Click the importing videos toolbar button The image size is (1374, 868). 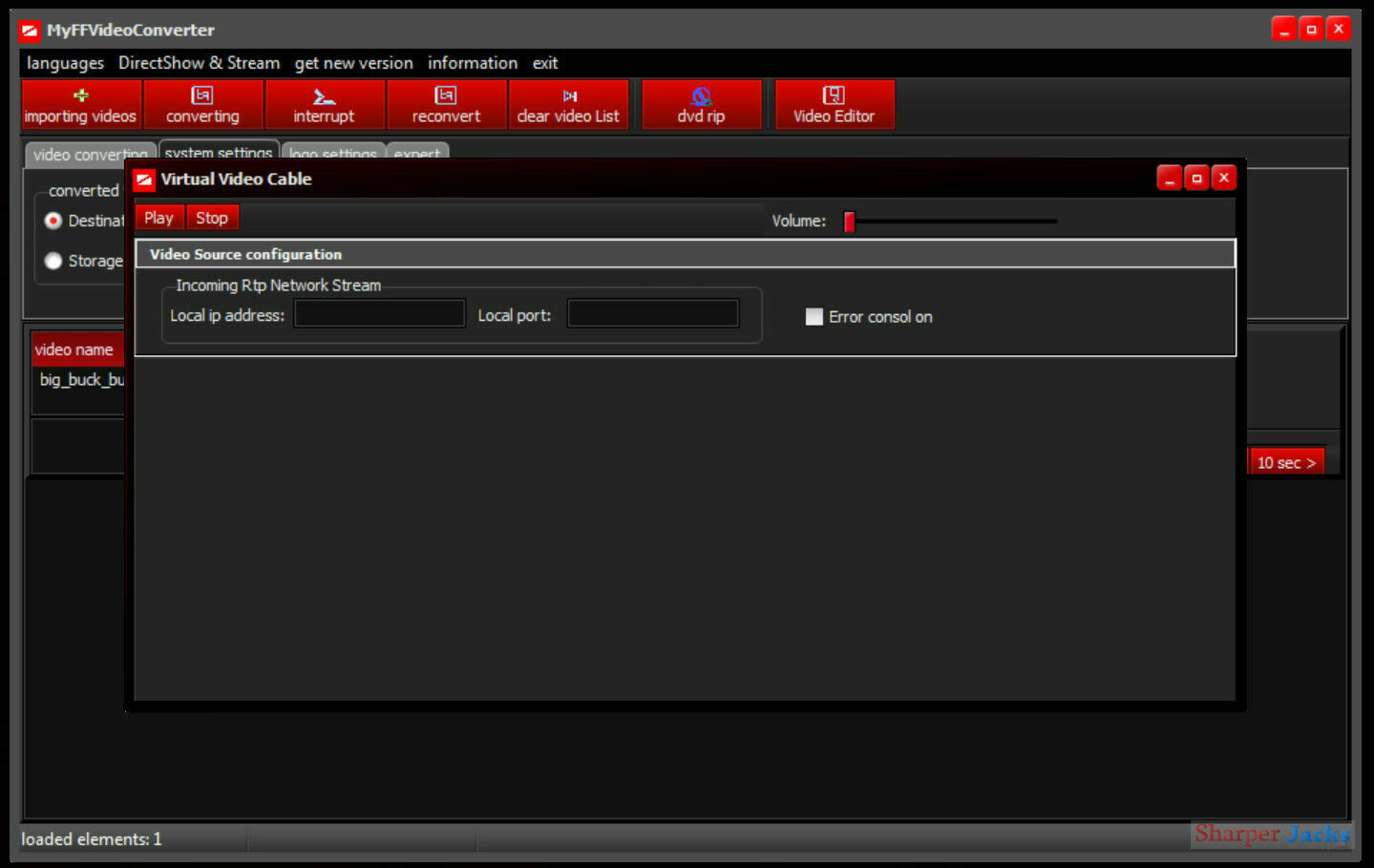81,104
